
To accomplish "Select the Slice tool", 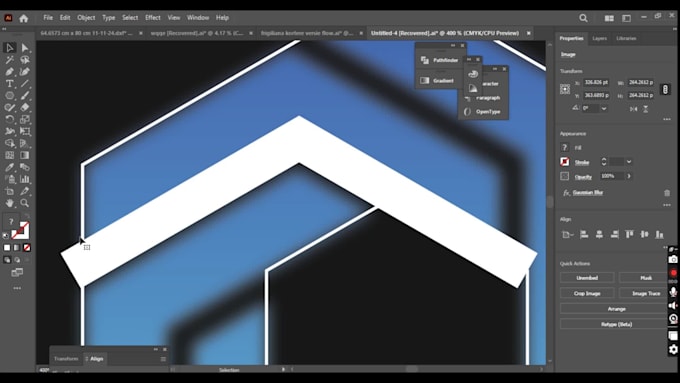I will [x=25, y=191].
